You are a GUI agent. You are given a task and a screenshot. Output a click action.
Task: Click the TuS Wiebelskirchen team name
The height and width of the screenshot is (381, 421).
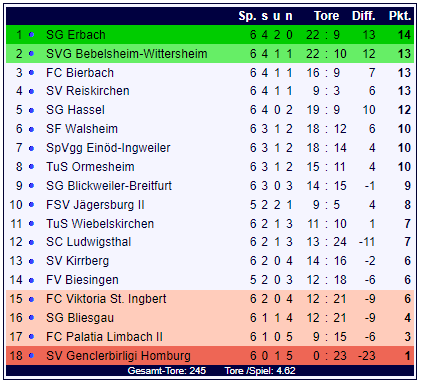100,224
